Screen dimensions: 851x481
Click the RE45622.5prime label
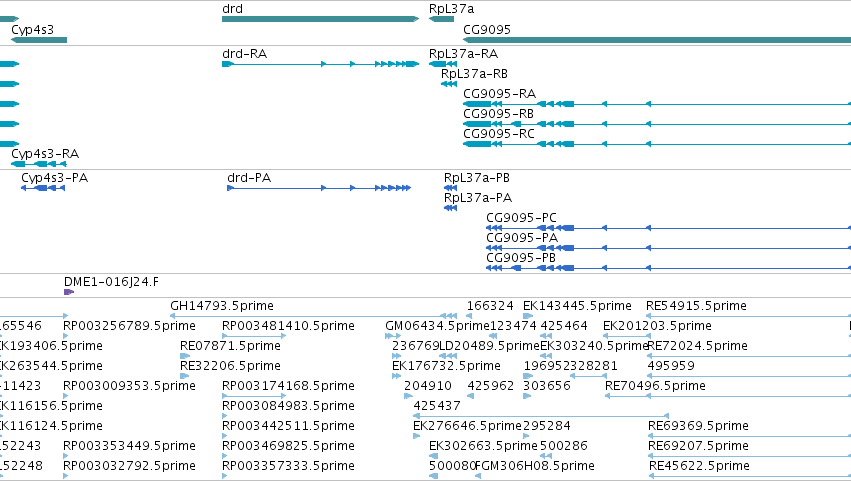[699, 467]
